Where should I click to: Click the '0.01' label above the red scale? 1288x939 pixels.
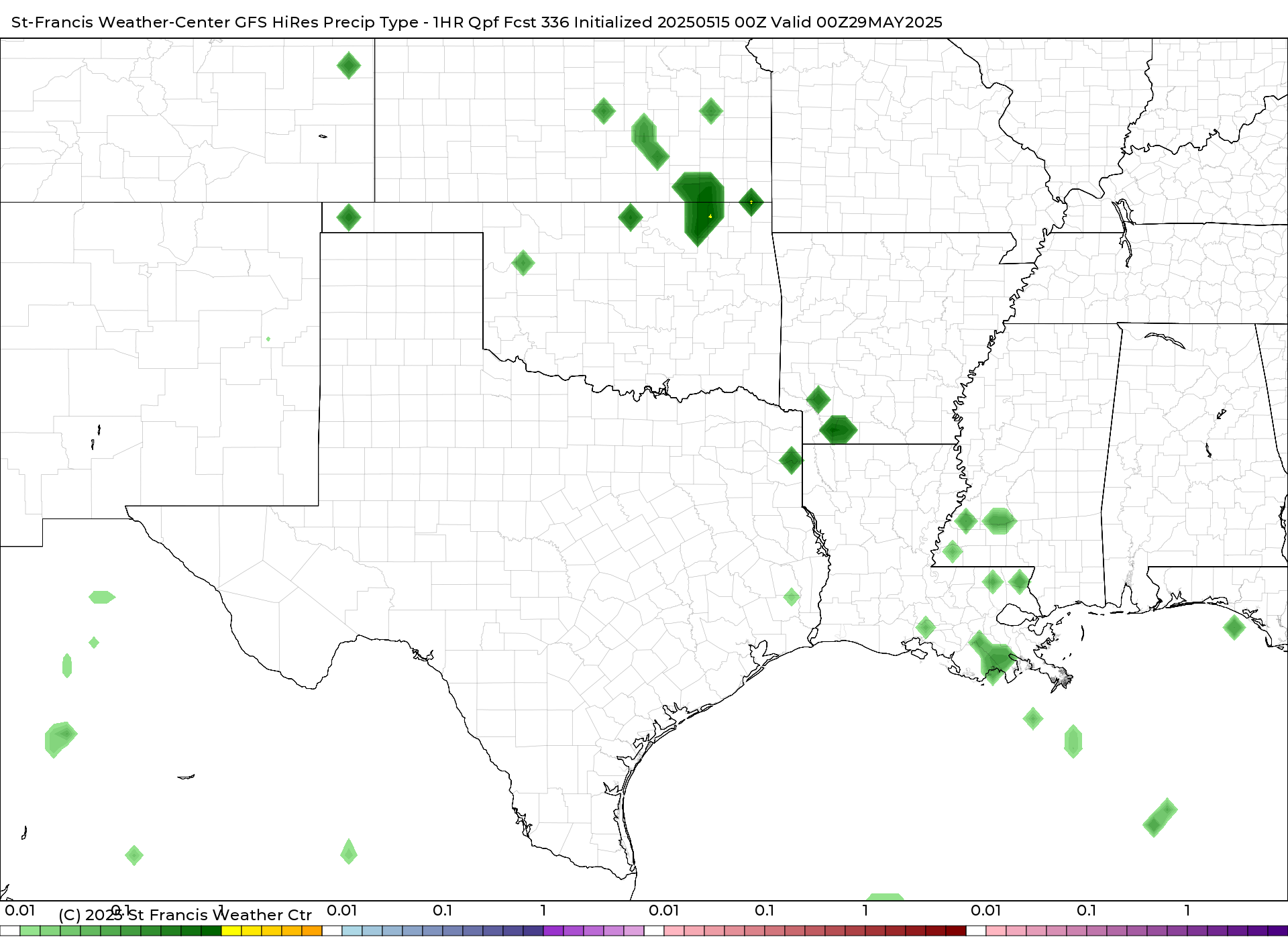pos(664,911)
